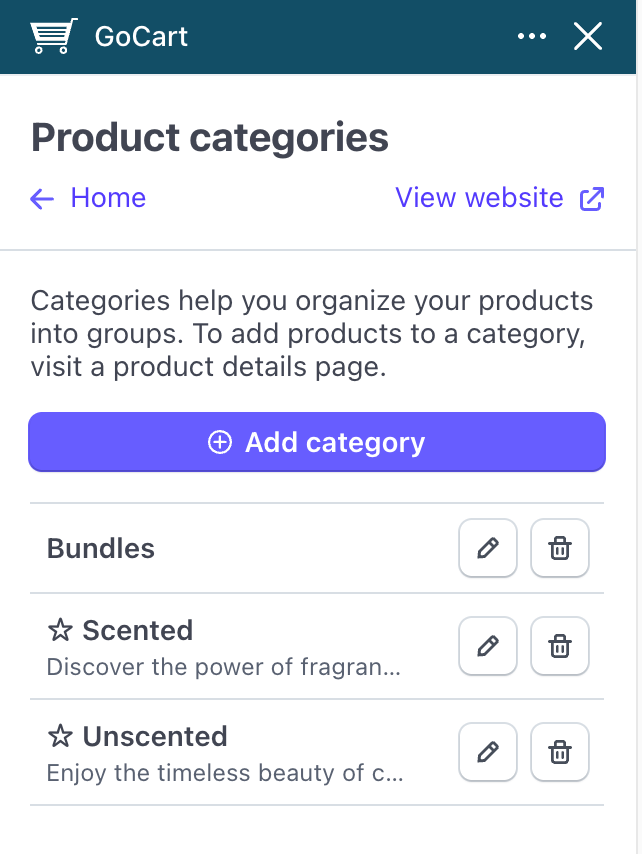Image resolution: width=642 pixels, height=854 pixels.
Task: Select the Unscented category row title
Action: 155,736
